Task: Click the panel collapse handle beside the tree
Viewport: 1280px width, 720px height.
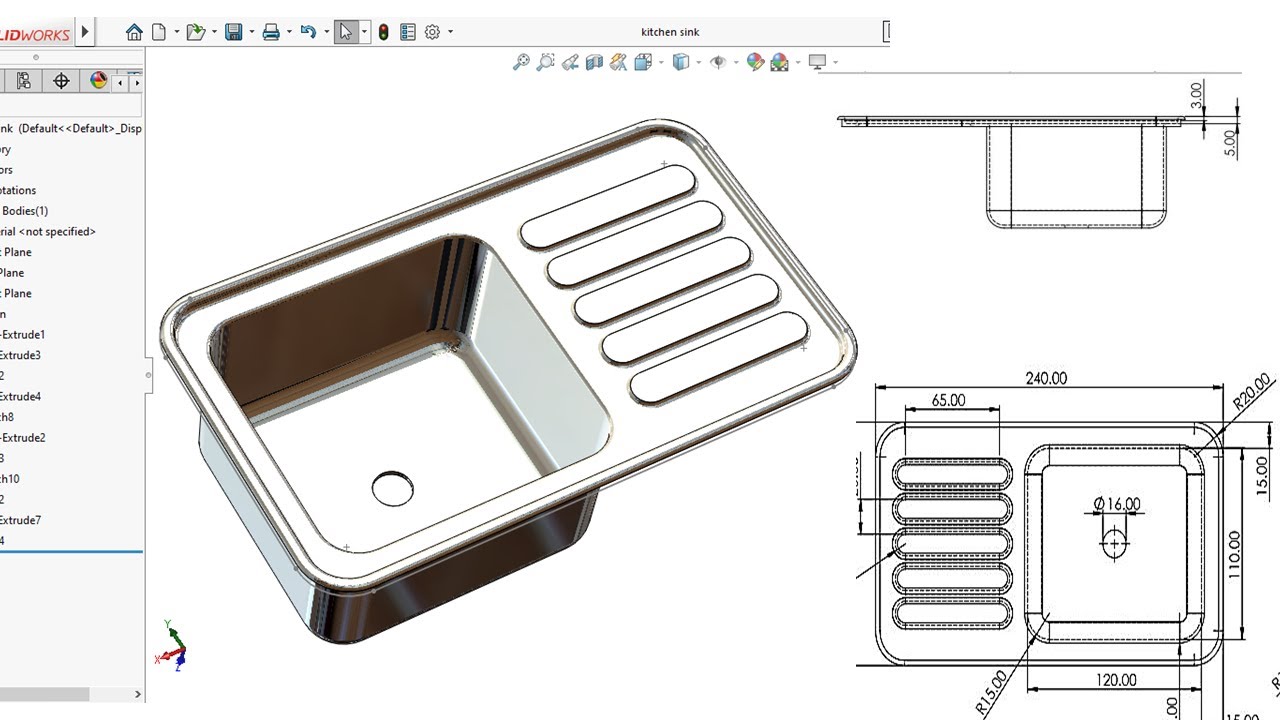Action: [149, 375]
